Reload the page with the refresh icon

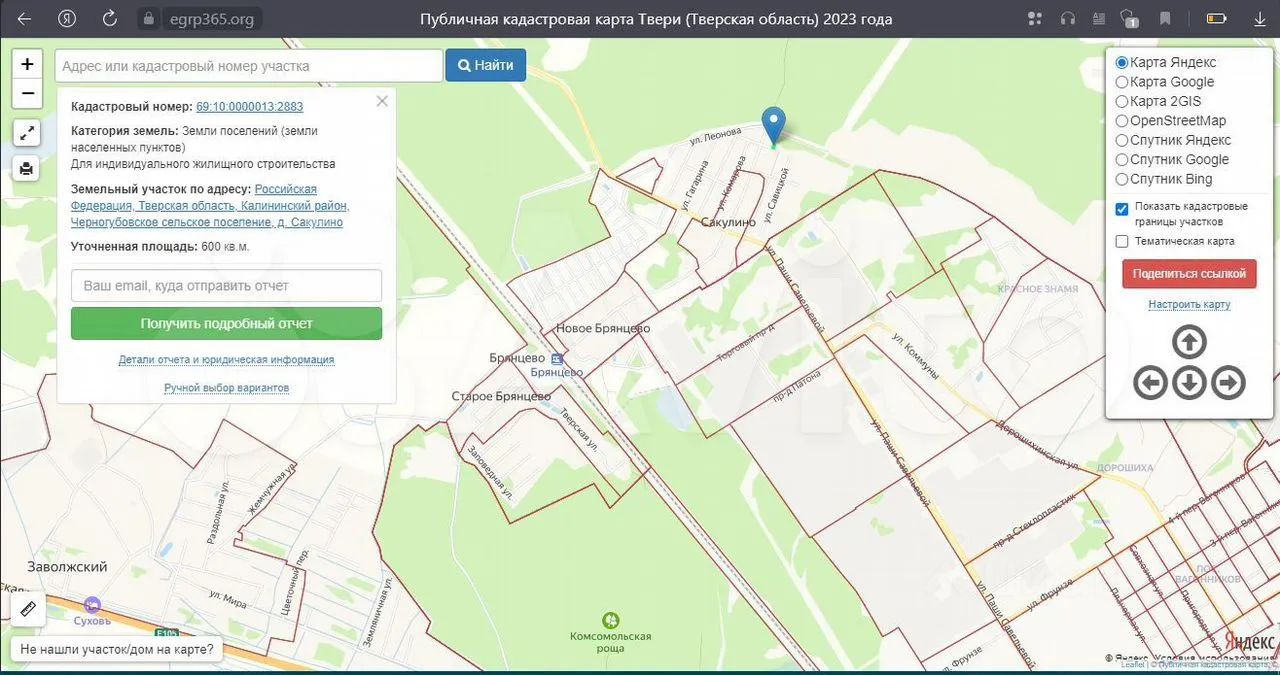tap(110, 19)
